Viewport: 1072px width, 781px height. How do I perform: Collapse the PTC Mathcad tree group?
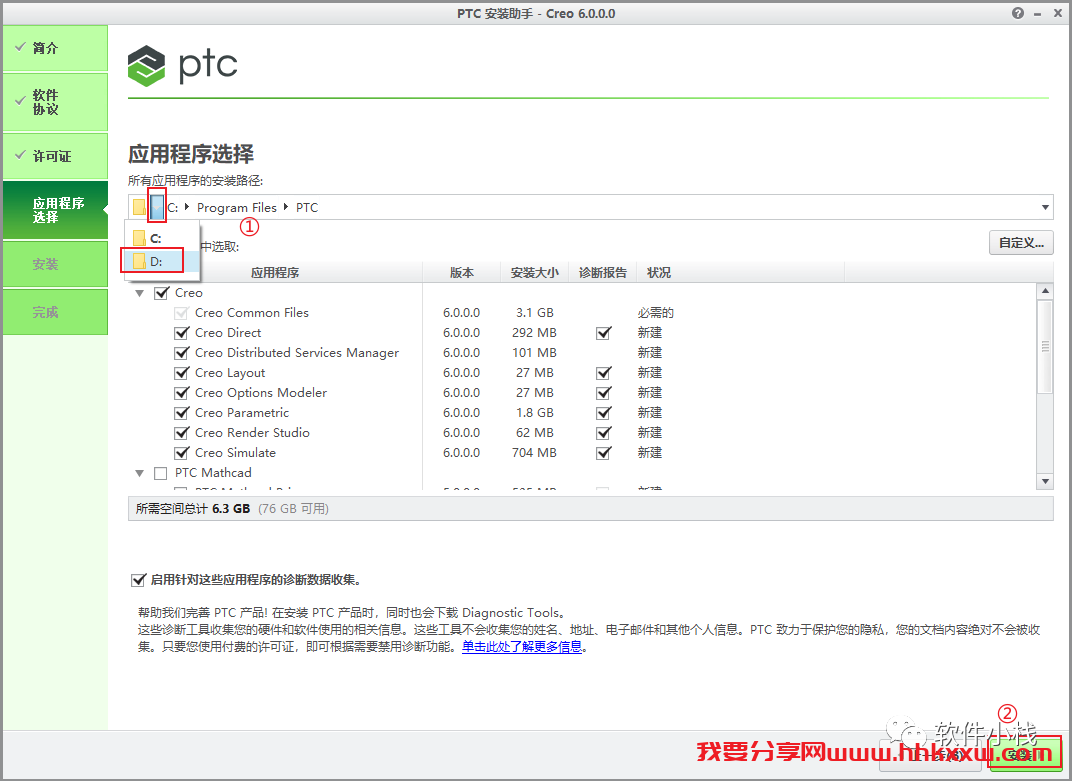139,473
